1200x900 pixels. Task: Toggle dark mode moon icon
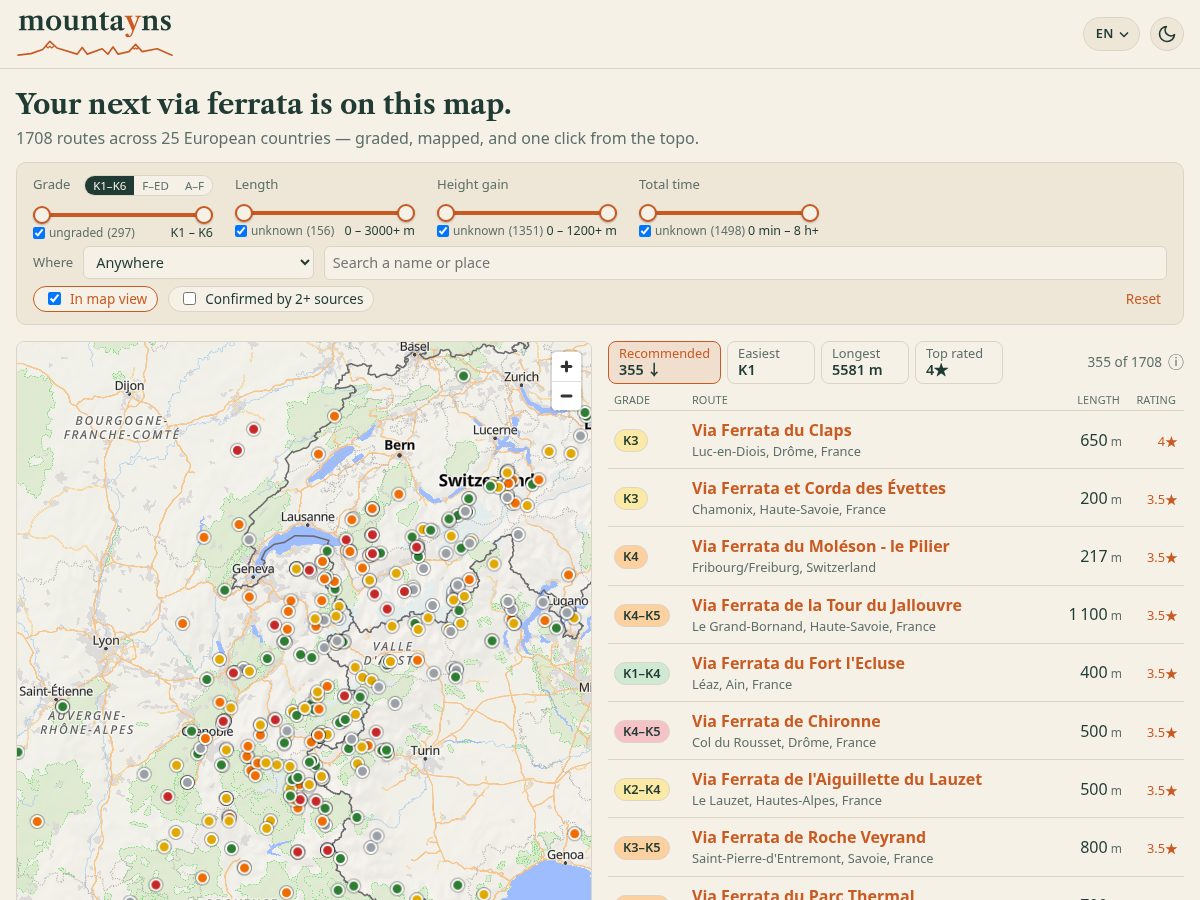[1167, 34]
